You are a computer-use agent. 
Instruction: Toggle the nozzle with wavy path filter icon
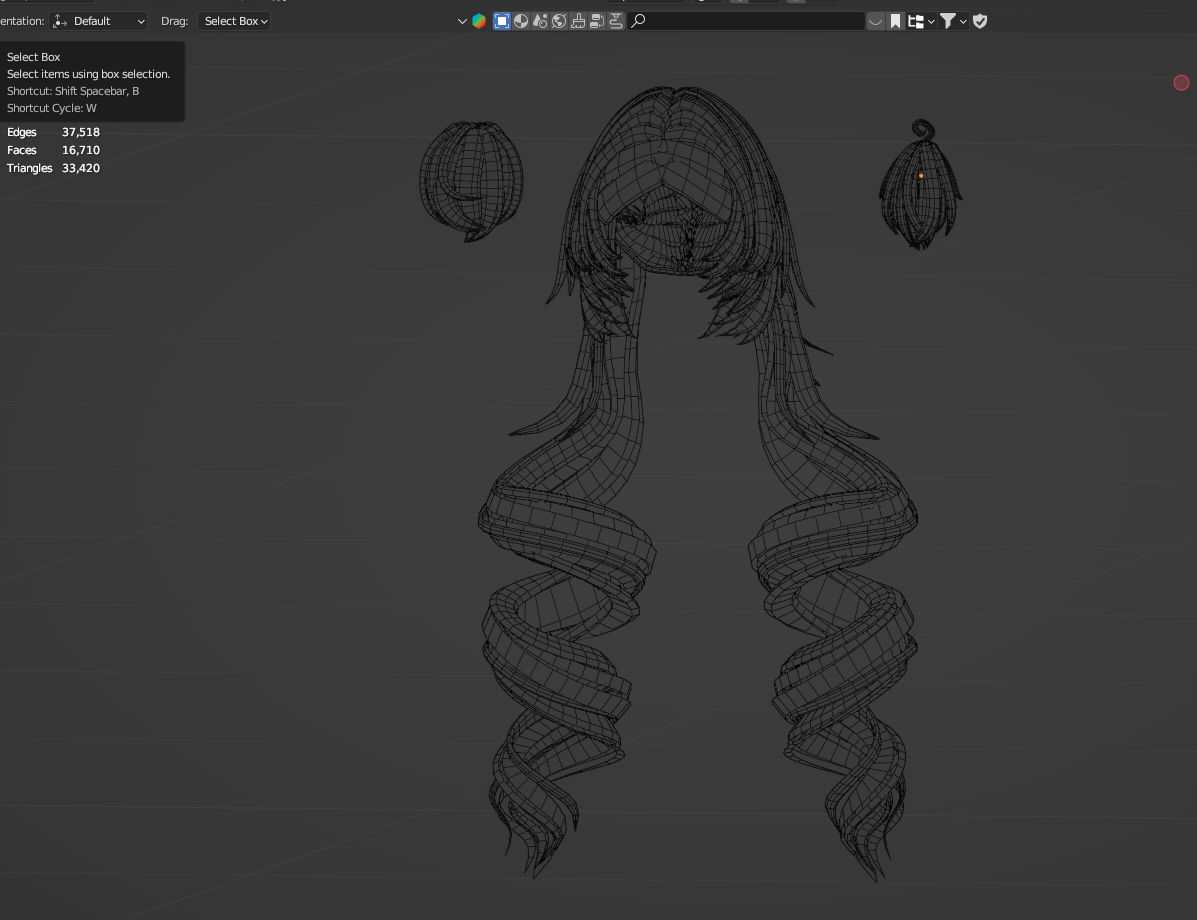tap(615, 21)
